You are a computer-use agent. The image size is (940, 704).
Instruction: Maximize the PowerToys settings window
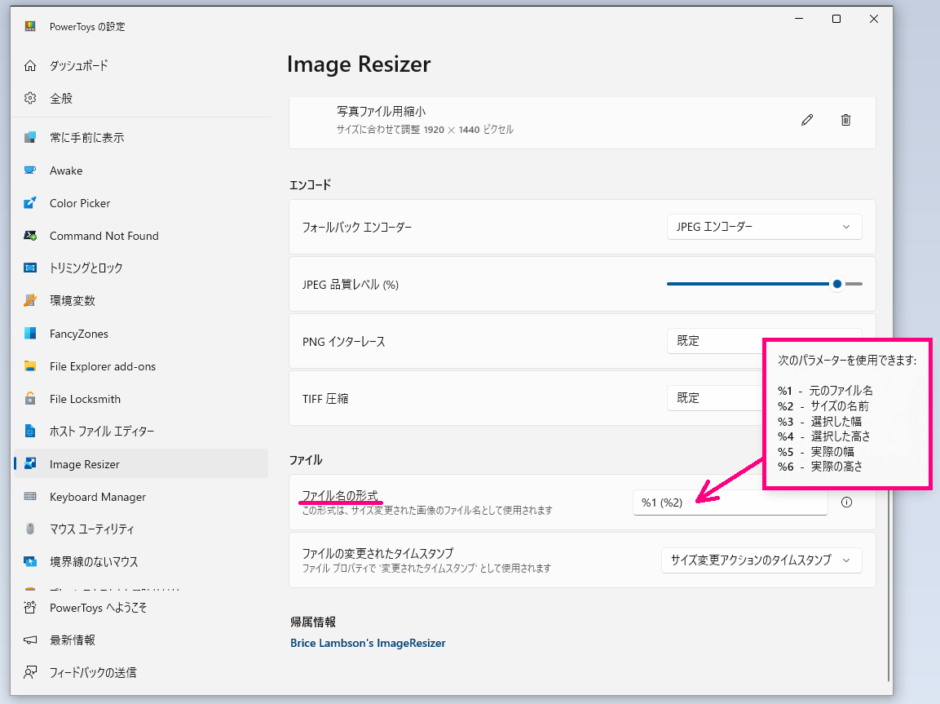(x=836, y=19)
